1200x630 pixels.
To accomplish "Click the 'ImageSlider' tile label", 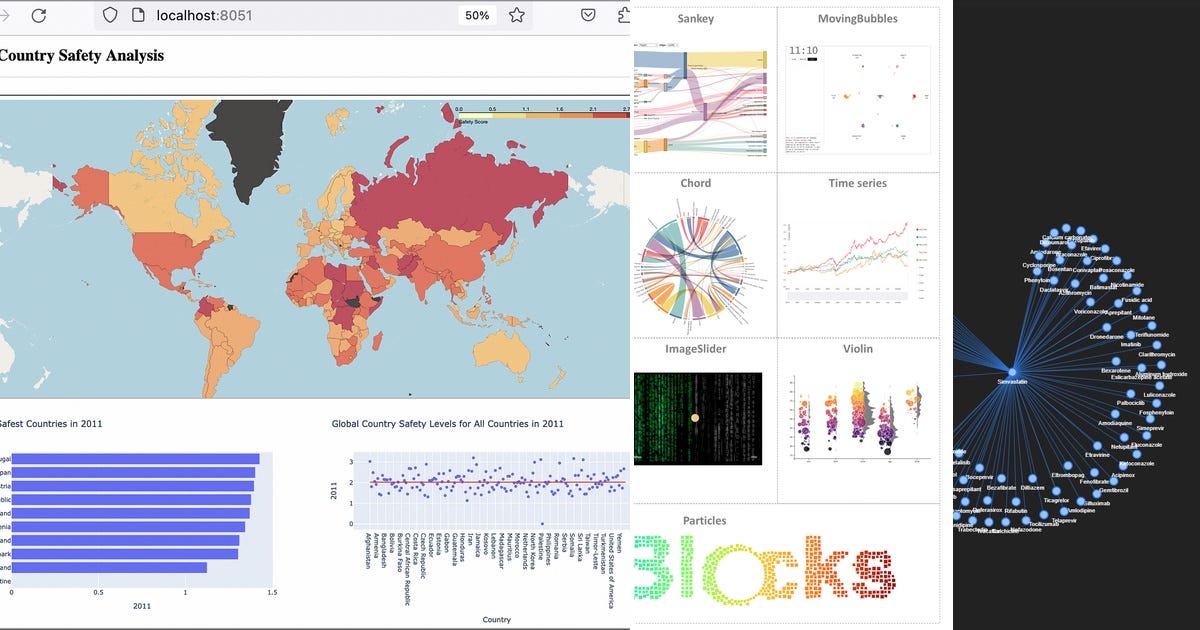I will point(695,349).
